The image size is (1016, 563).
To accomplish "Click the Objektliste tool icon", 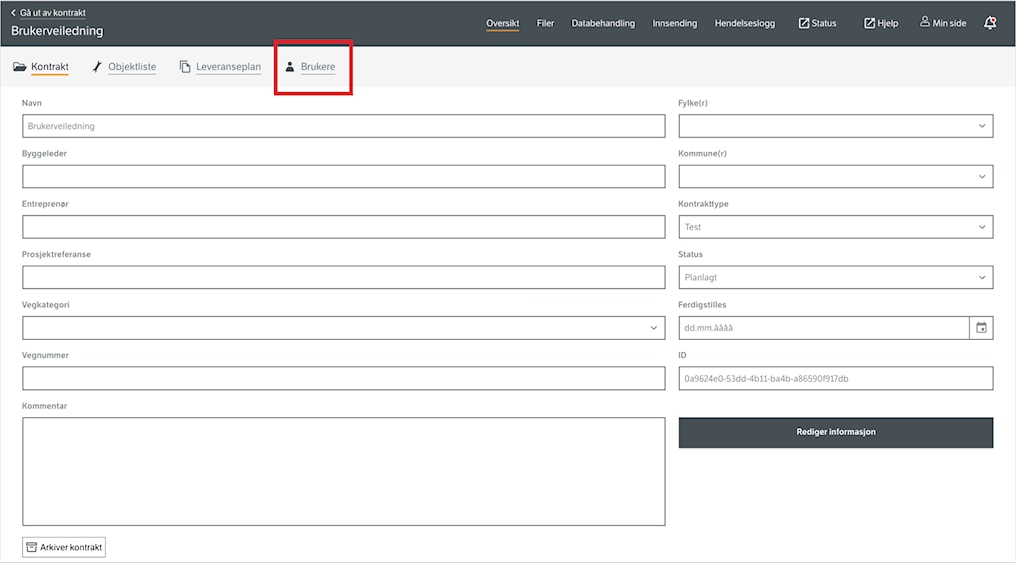I will 97,66.
